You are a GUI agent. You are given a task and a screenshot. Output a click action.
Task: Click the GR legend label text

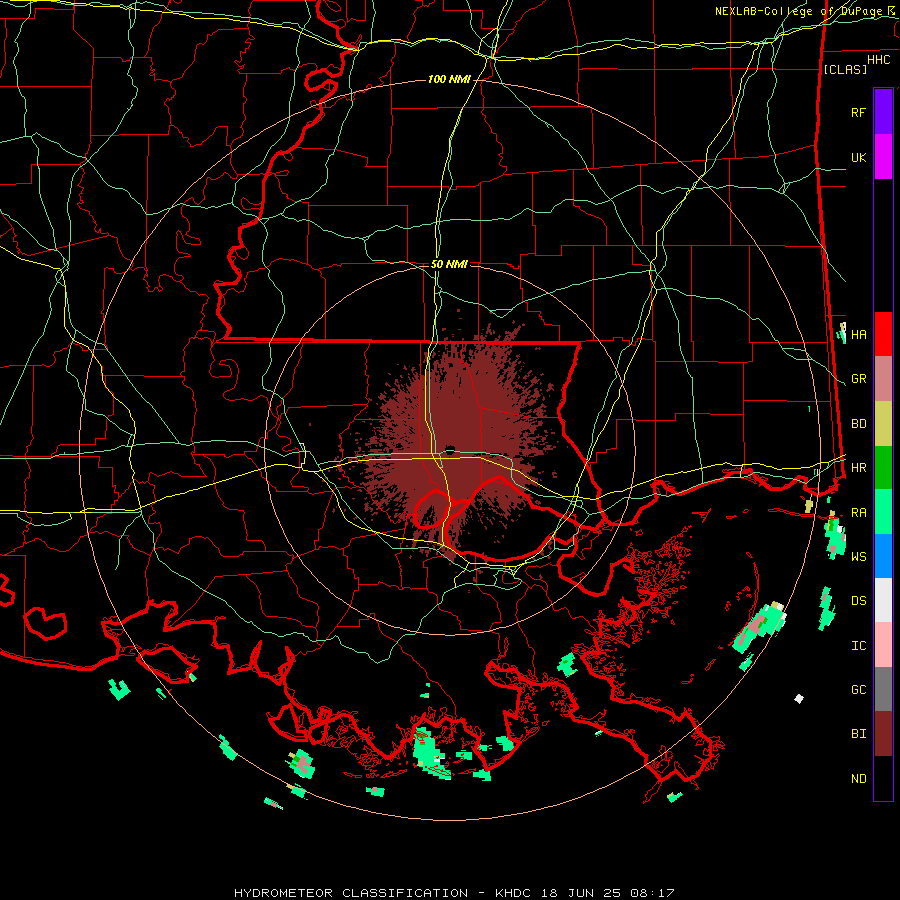pyautogui.click(x=858, y=379)
